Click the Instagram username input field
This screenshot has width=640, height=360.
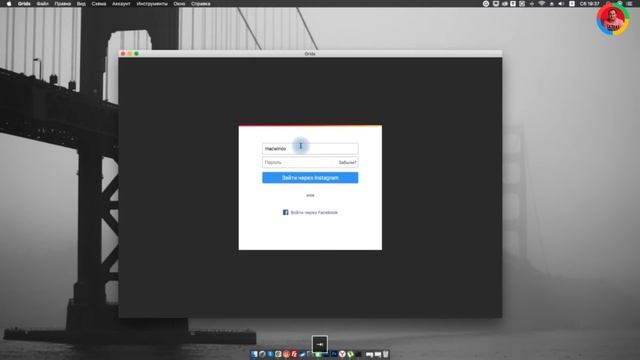(310, 149)
